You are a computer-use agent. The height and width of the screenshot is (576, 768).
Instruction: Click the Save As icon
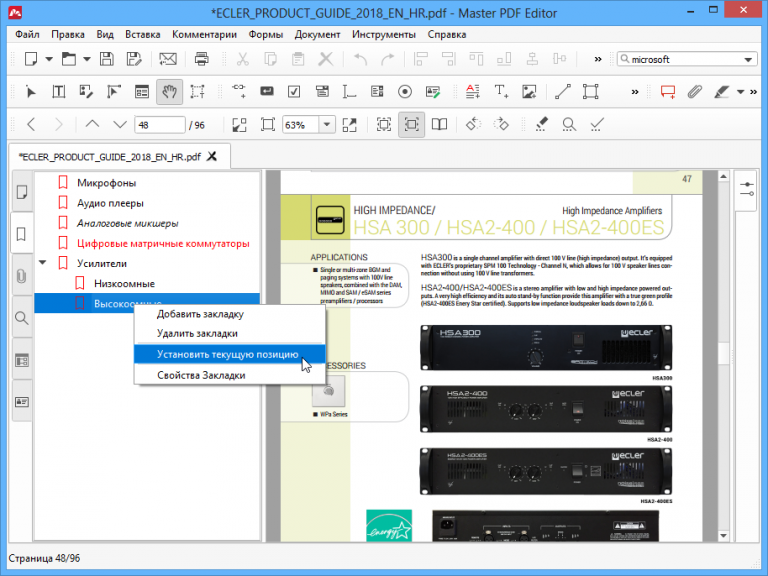pos(134,59)
